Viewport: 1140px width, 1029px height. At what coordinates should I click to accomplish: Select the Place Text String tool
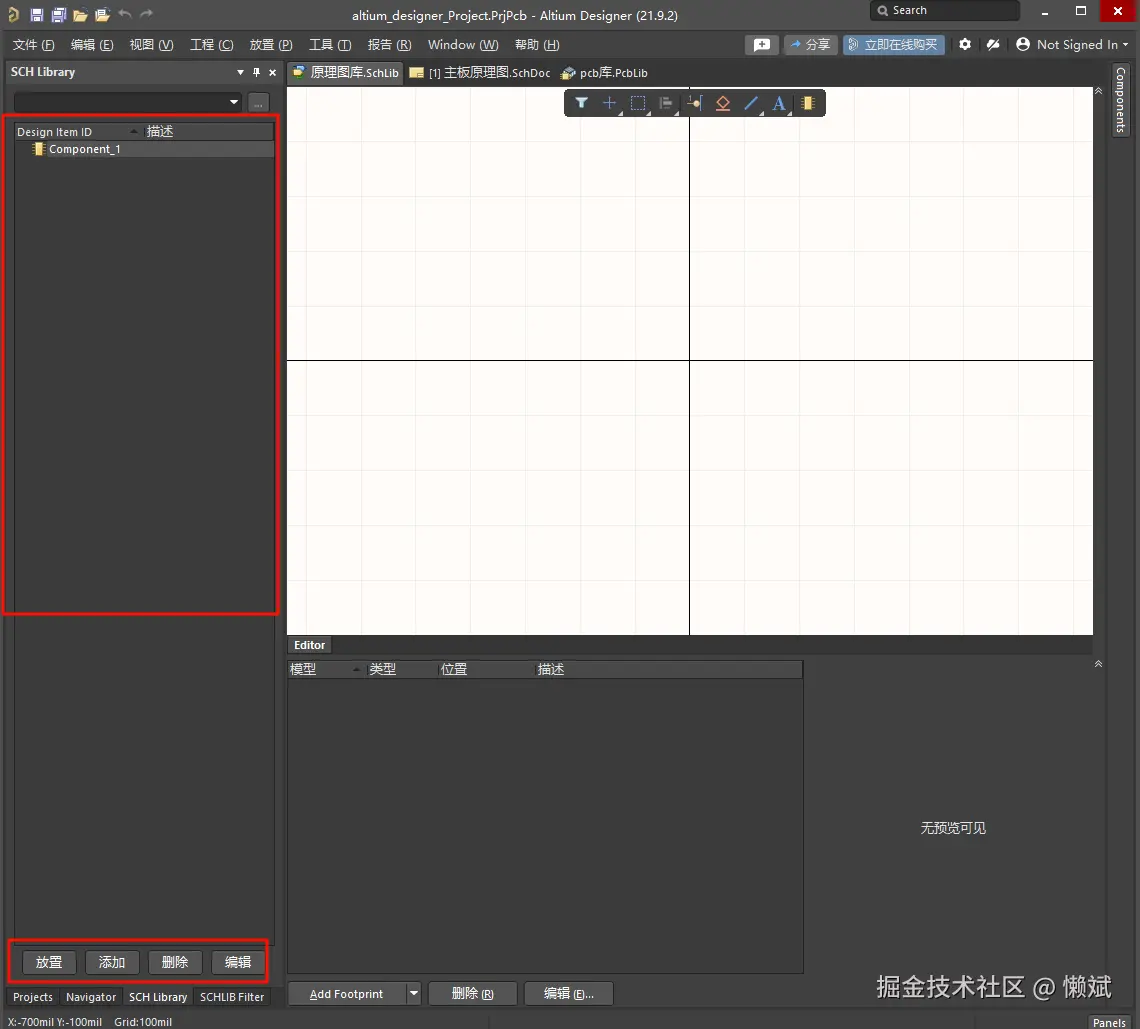(x=779, y=103)
